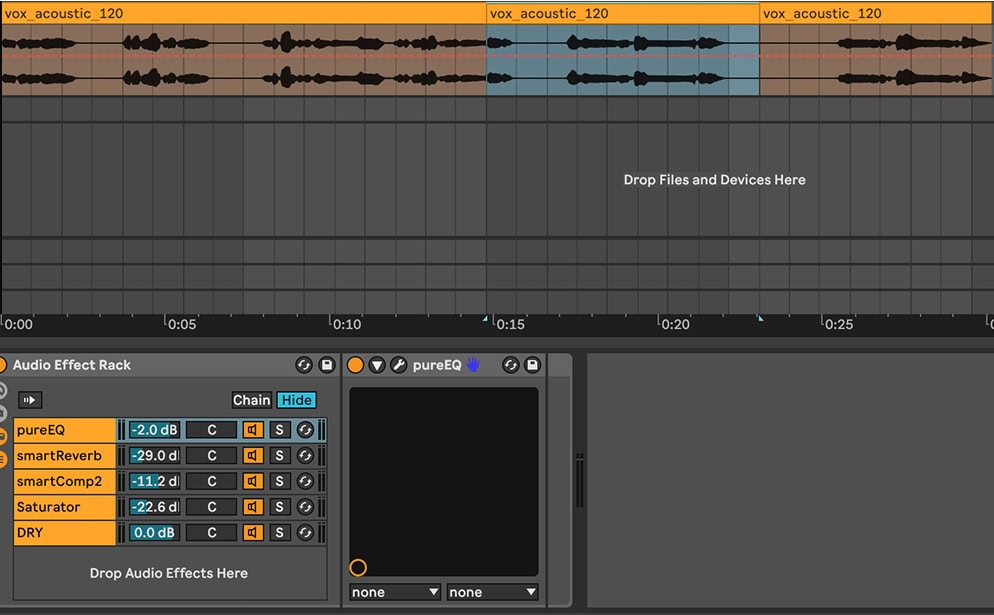
Task: Open the left 'none' dropdown under the XY pad
Action: [x=395, y=592]
